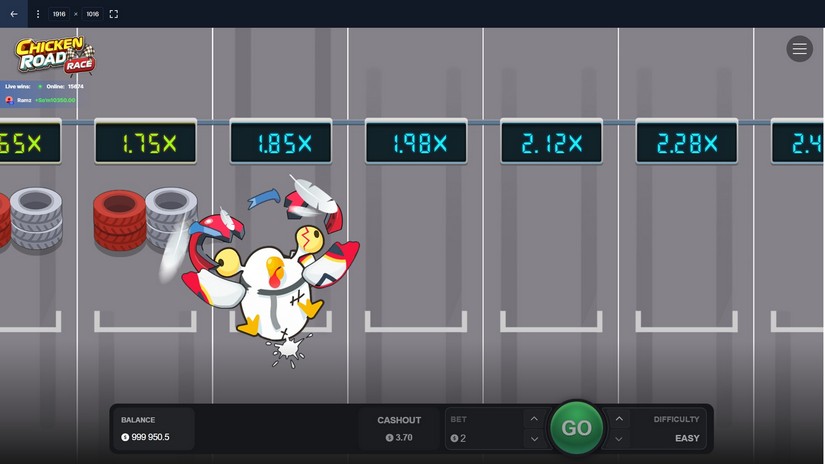The height and width of the screenshot is (464, 825).
Task: Click the Cashout 3.70 button
Action: coord(399,428)
